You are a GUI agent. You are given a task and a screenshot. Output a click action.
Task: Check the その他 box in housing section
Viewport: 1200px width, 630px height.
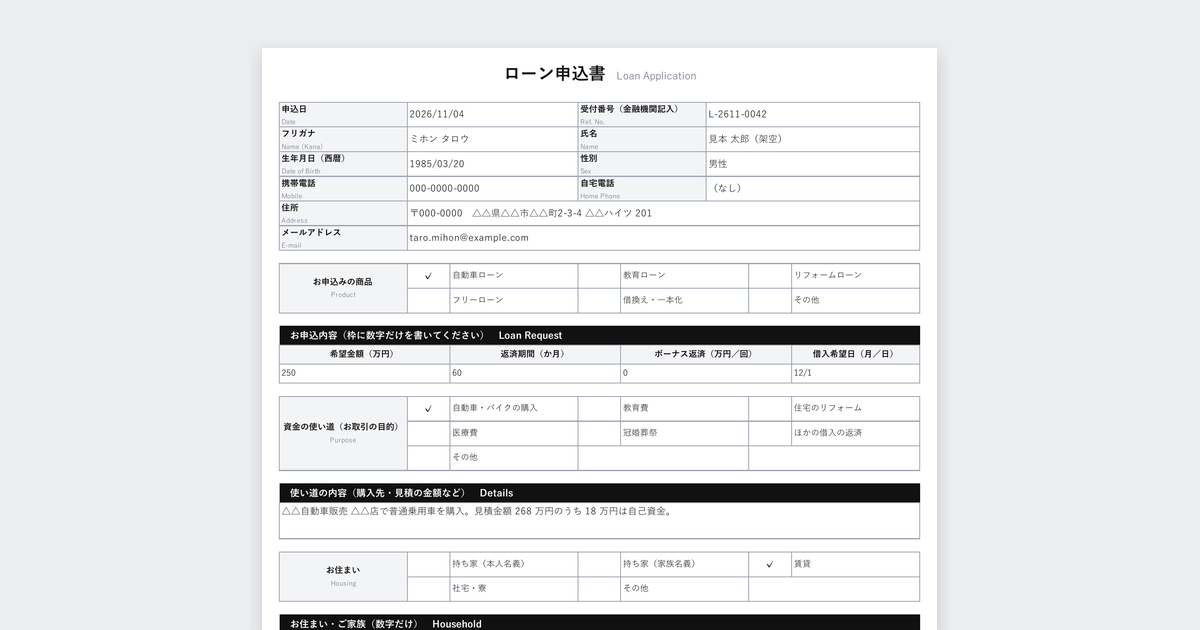point(599,589)
